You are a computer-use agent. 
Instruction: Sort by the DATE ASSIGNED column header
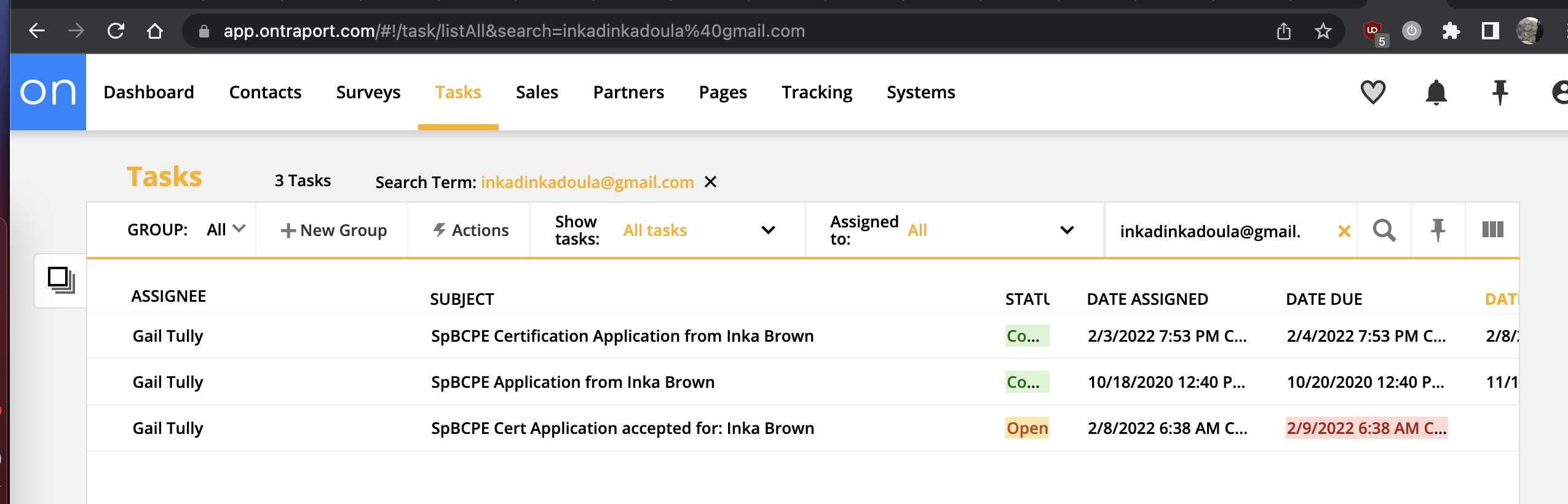coord(1147,299)
